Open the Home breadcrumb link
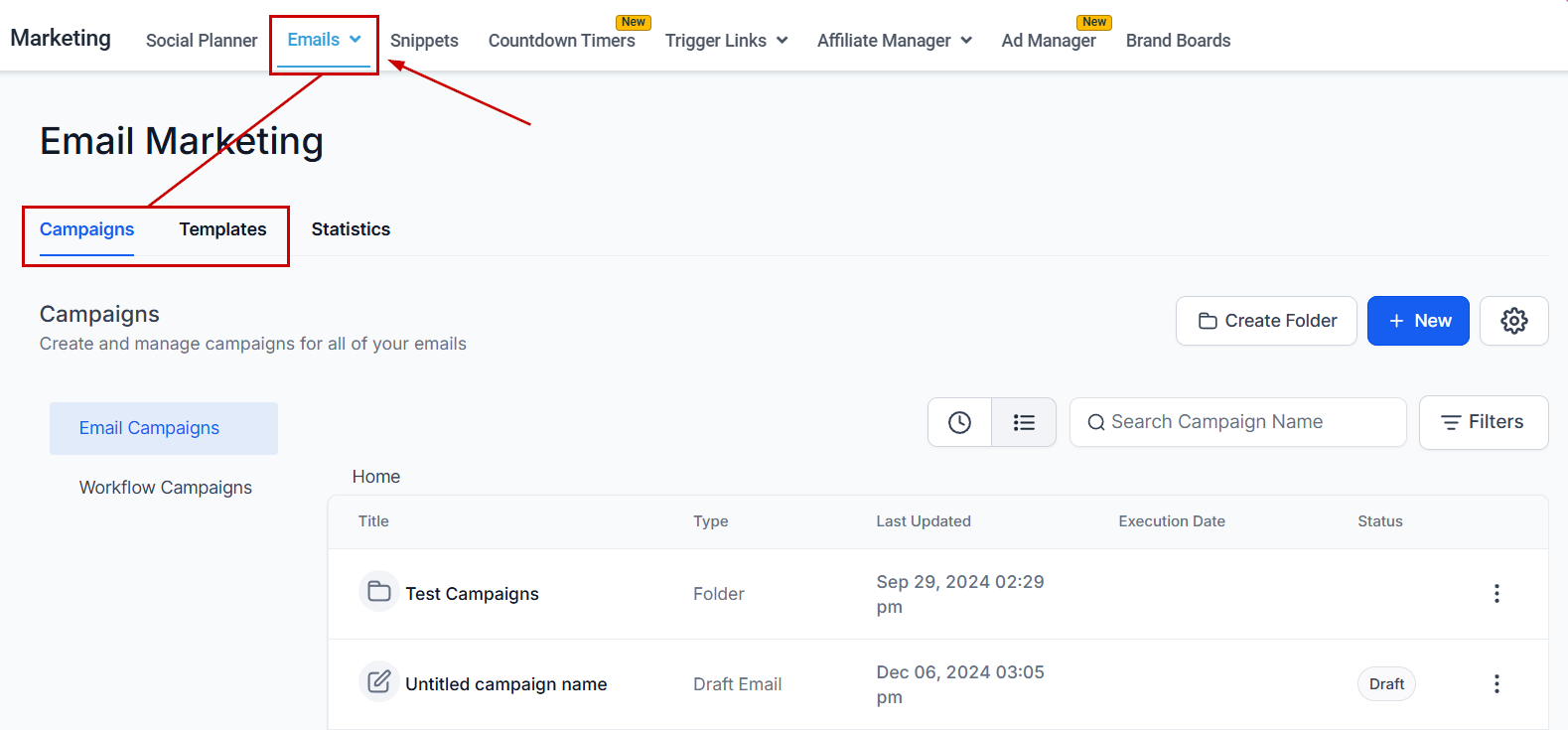This screenshot has width=1568, height=730. point(376,477)
